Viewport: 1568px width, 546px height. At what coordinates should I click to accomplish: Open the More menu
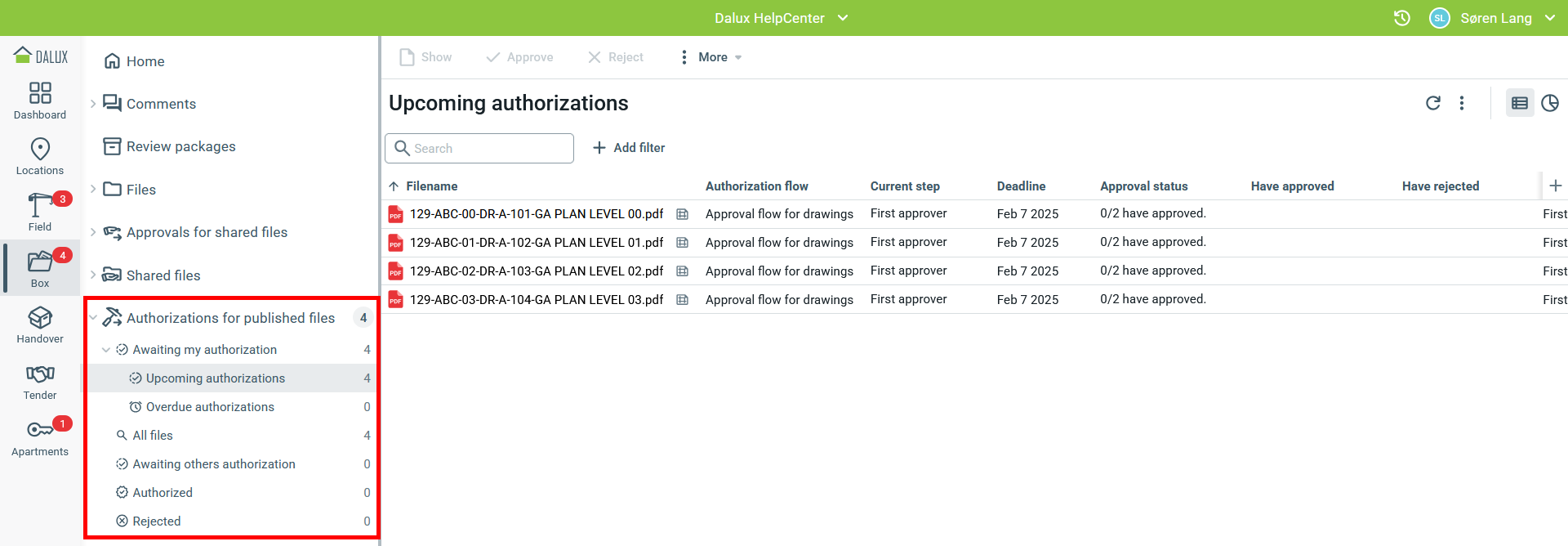[712, 57]
